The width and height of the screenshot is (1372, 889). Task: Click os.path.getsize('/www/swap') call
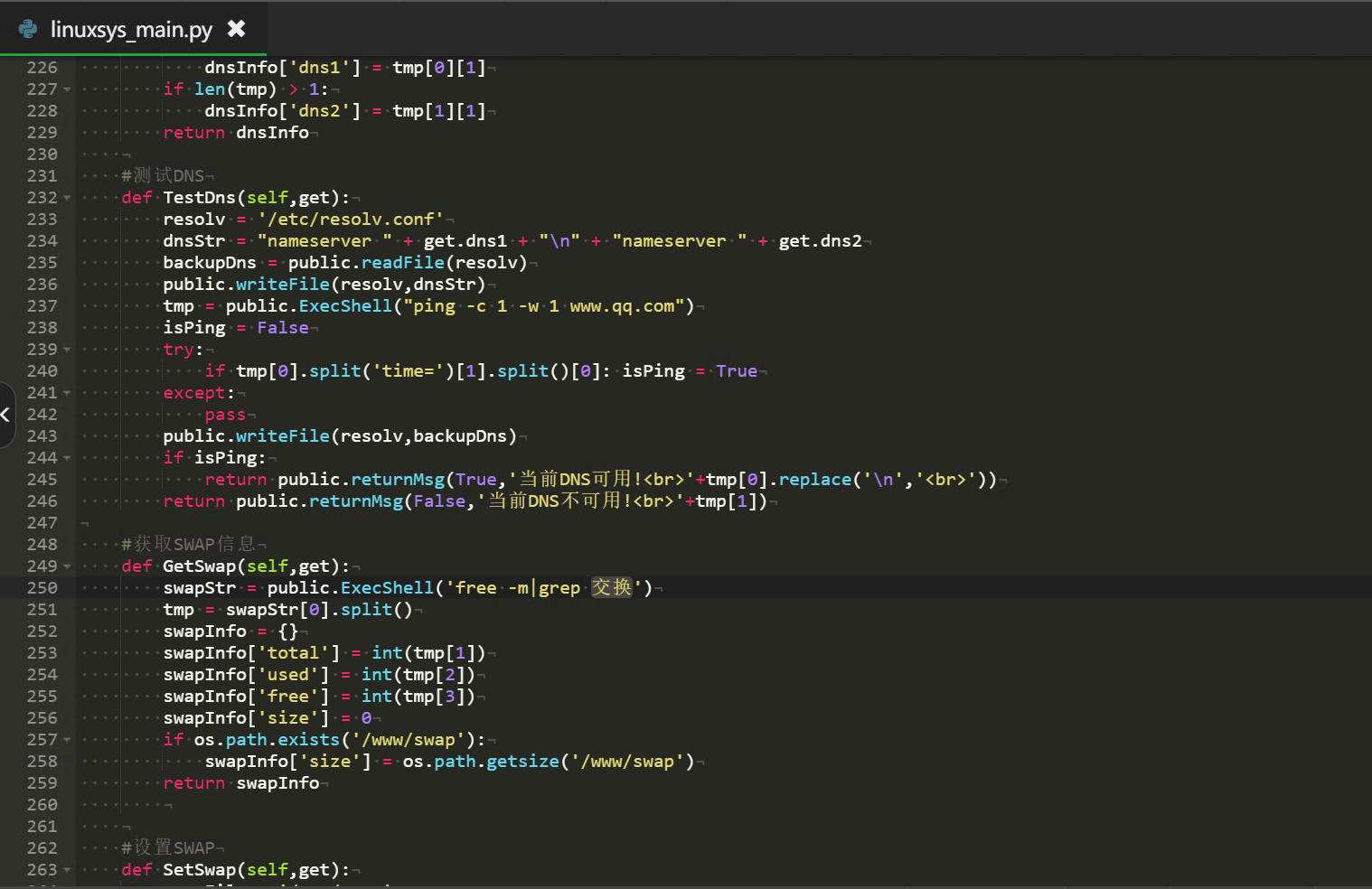pyautogui.click(x=549, y=762)
